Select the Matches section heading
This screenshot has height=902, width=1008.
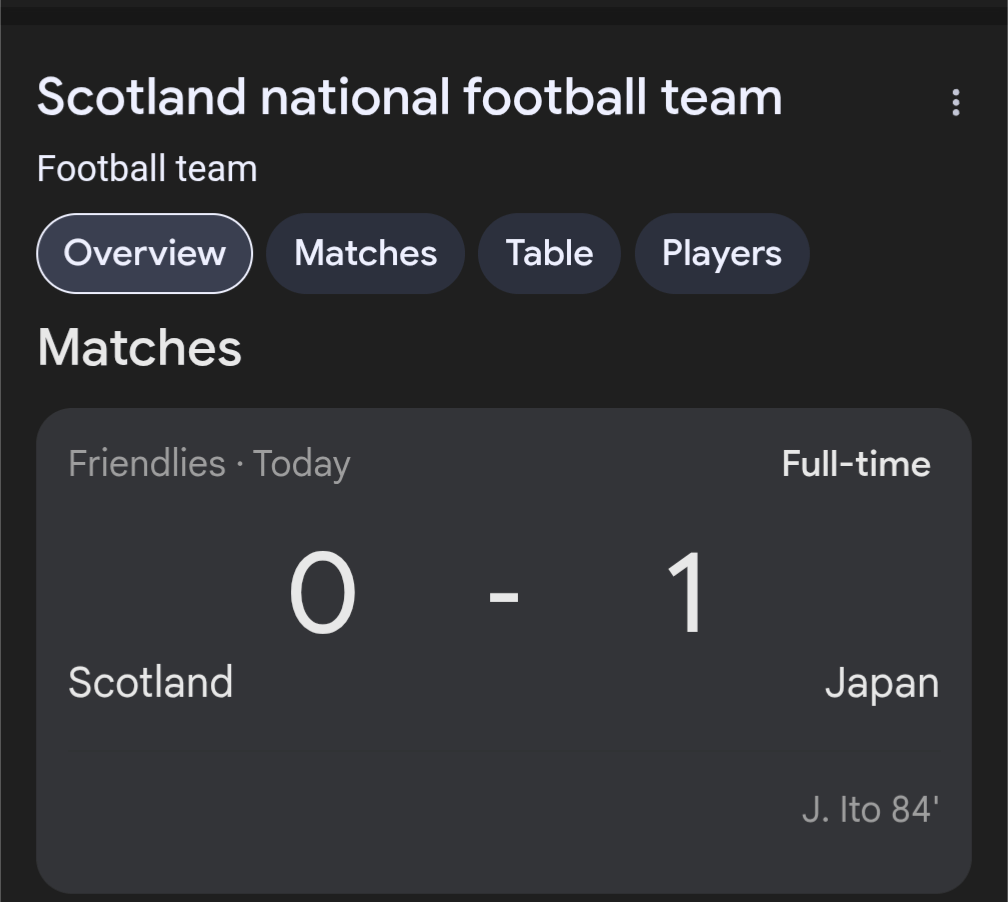coord(139,347)
